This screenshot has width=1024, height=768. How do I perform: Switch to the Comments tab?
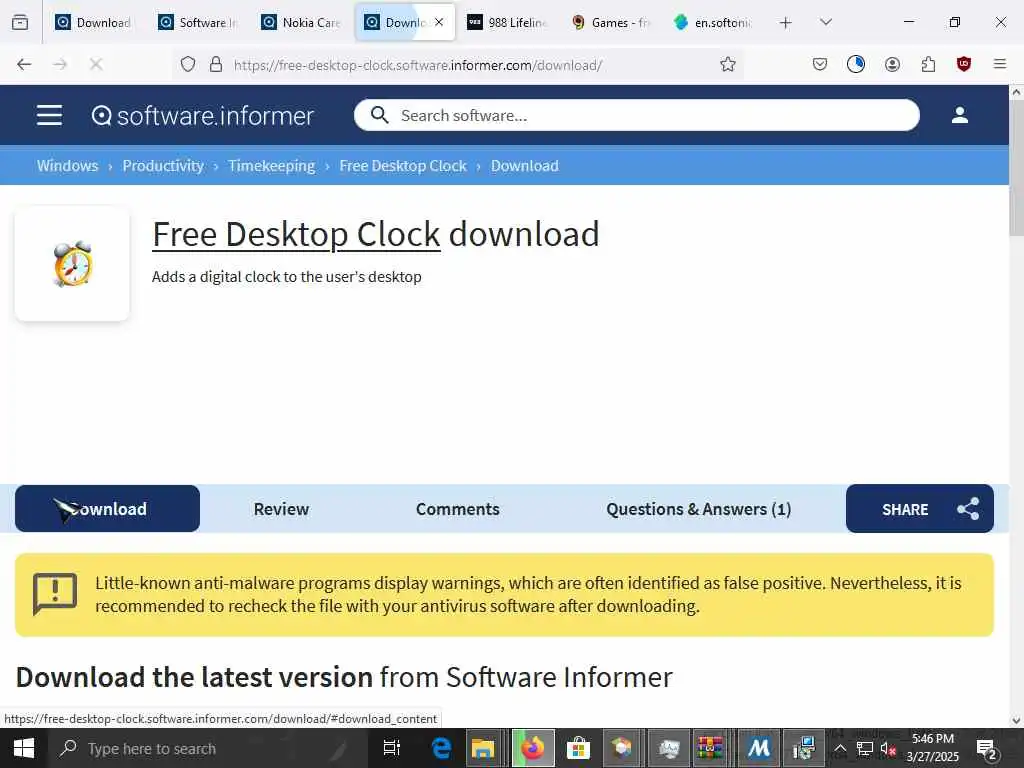[458, 509]
